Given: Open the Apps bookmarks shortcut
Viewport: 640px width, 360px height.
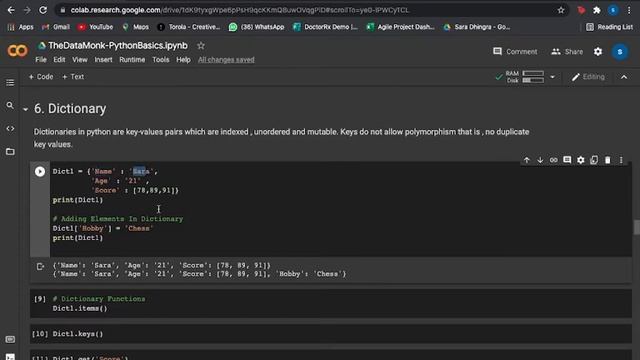Looking at the screenshot, I should [x=20, y=27].
